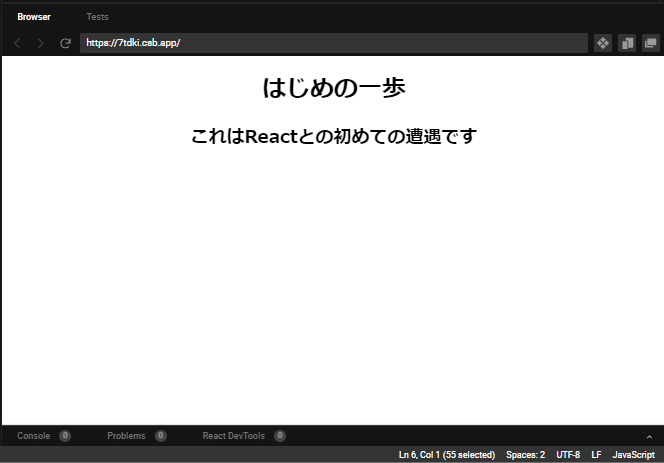The height and width of the screenshot is (463, 664).
Task: Change end-of-line sequence LF
Action: pos(596,455)
